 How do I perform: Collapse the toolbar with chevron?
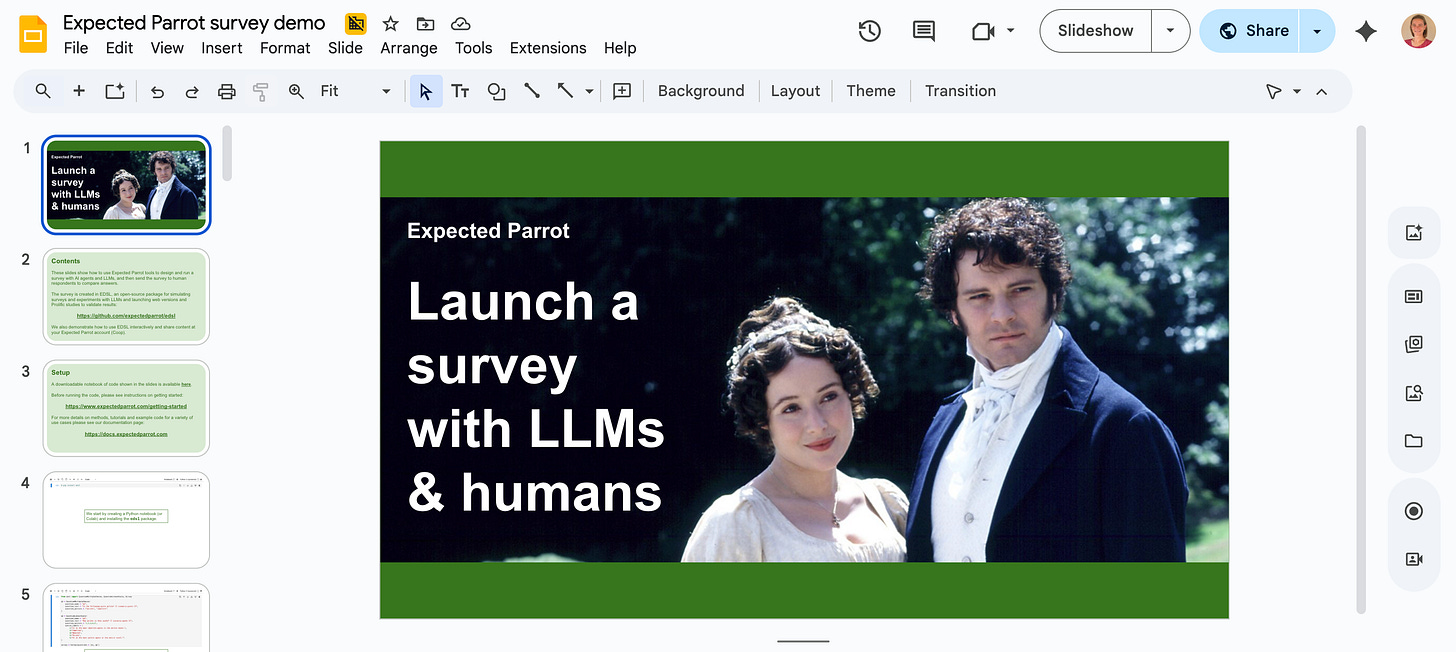[1322, 91]
